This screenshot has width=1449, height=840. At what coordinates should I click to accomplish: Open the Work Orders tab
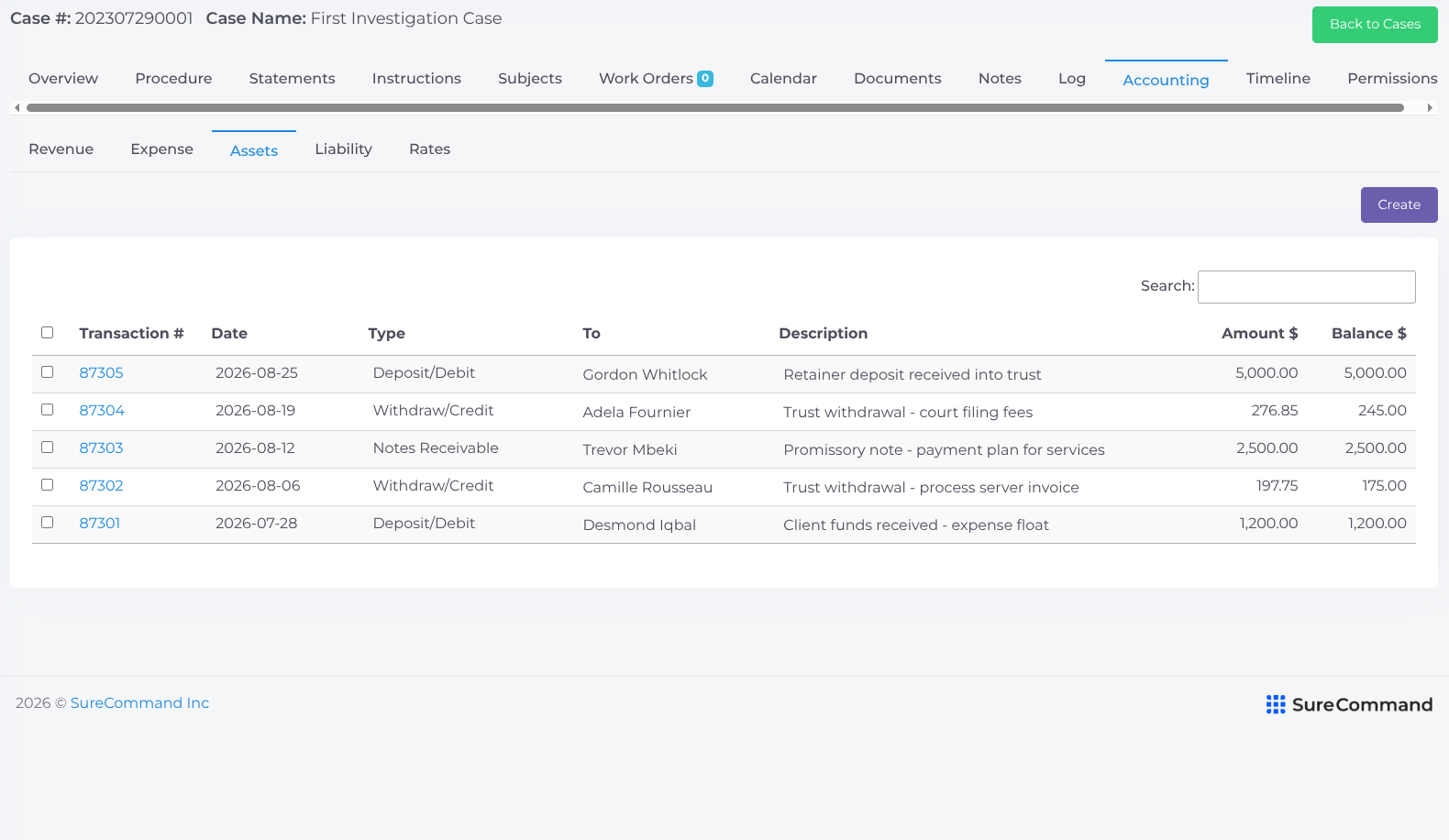pos(656,79)
